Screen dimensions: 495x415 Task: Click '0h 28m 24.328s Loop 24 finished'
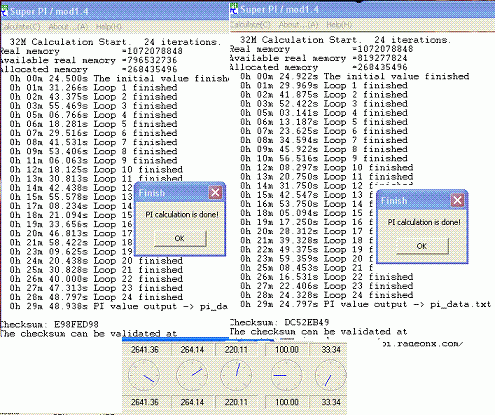point(327,295)
